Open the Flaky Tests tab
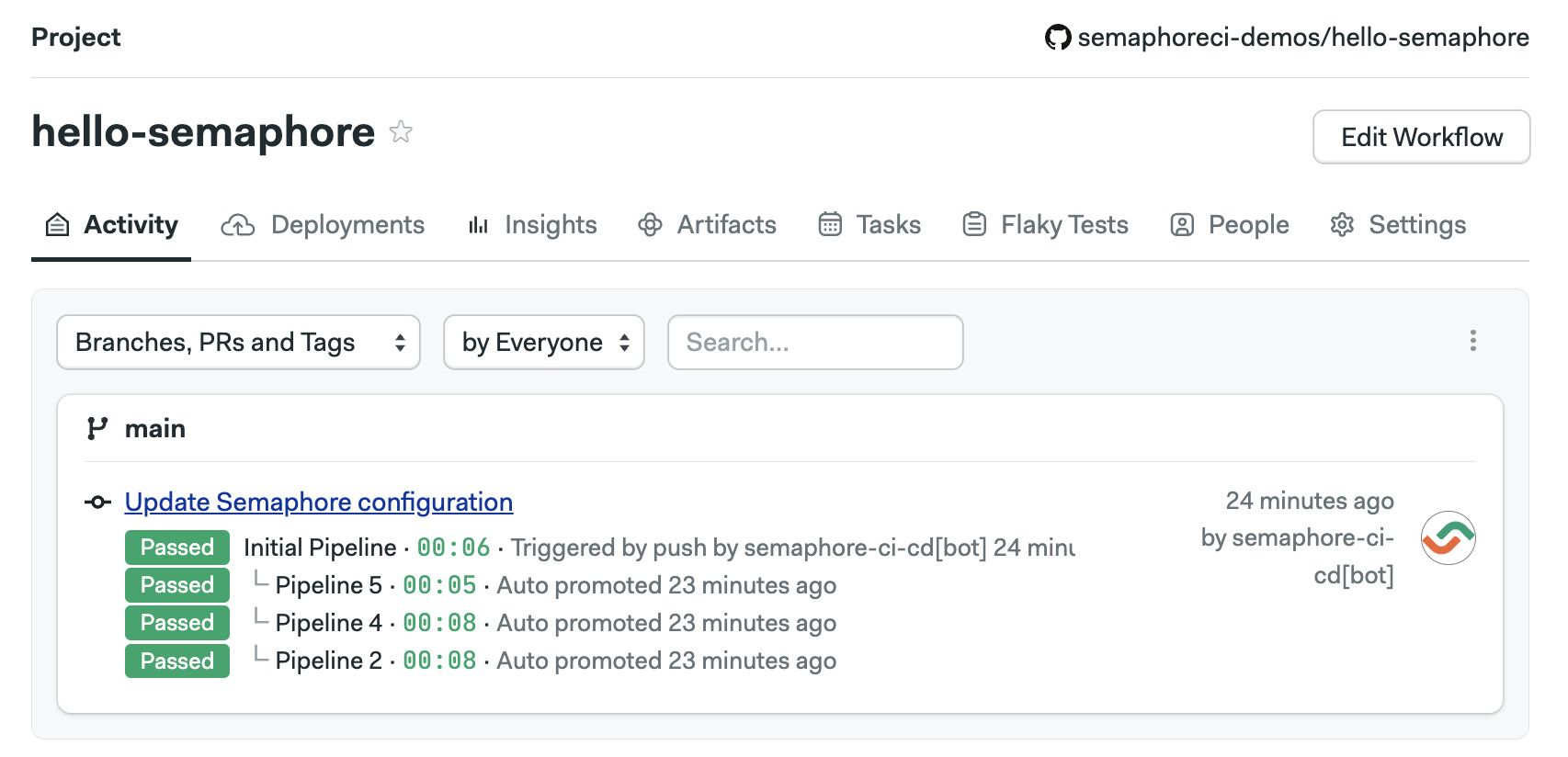The height and width of the screenshot is (757, 1568). tap(1045, 225)
